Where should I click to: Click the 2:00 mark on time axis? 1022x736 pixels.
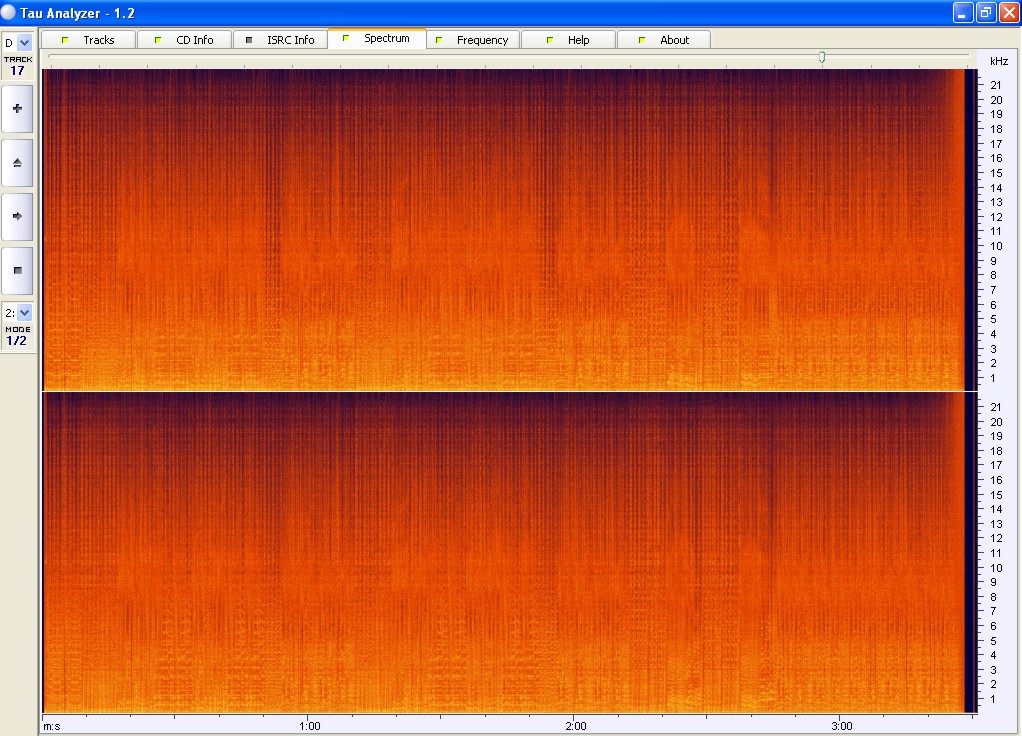coord(576,725)
